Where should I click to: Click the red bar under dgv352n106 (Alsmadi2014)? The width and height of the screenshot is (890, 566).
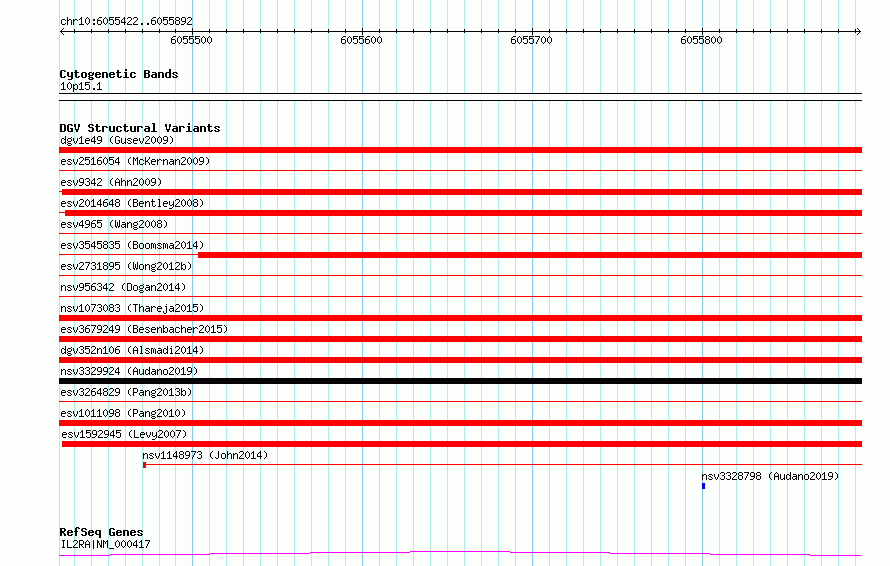click(x=460, y=360)
